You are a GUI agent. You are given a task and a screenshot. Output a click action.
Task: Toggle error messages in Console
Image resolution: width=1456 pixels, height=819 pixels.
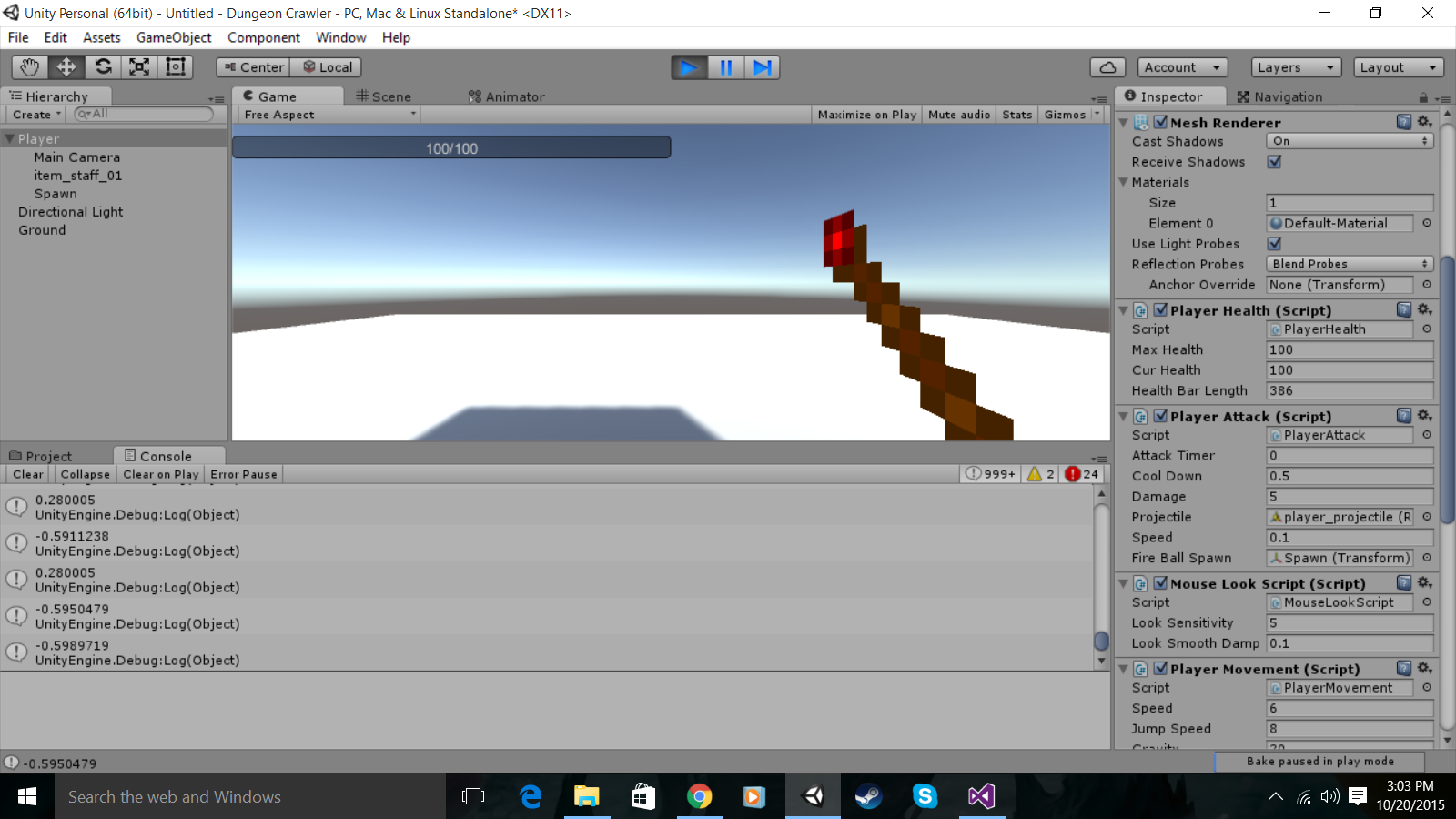1082,474
